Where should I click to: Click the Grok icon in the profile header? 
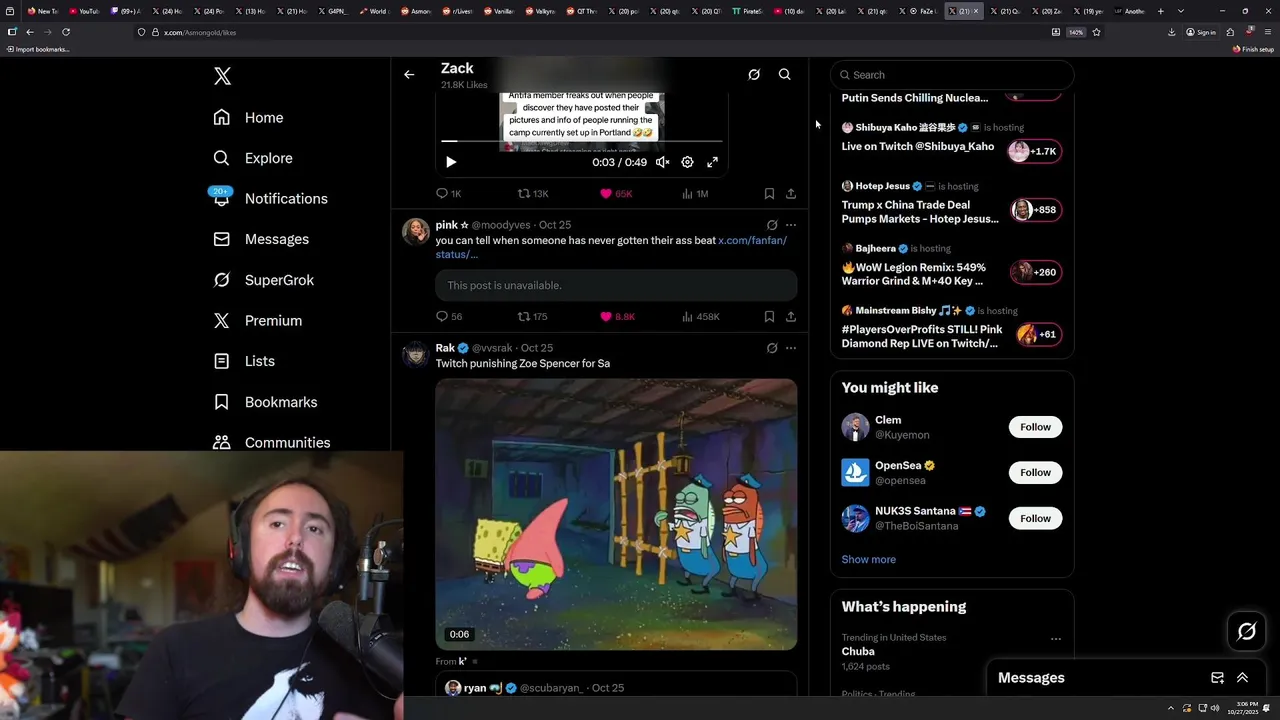(x=754, y=74)
